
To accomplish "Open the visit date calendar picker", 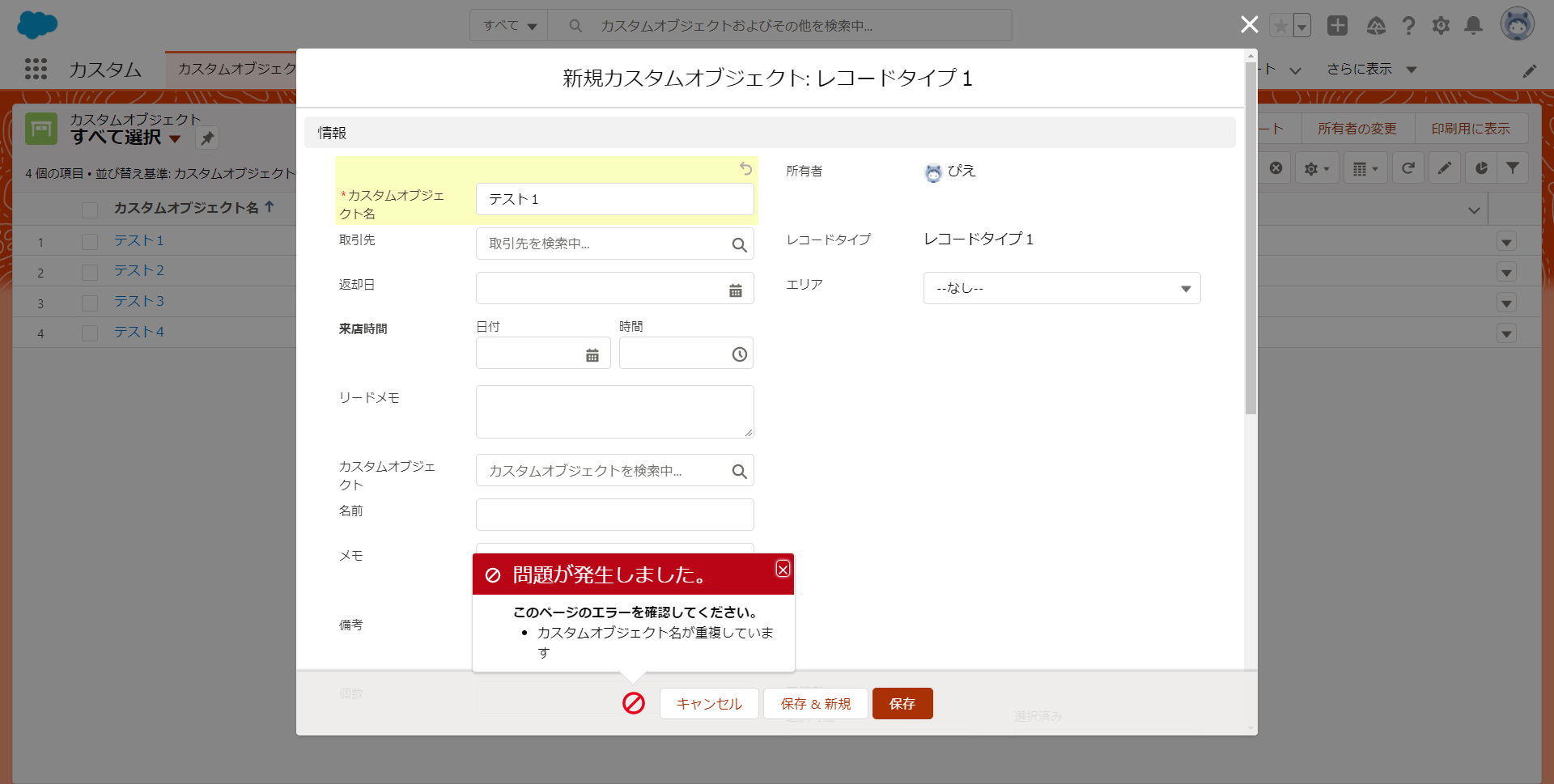I will 592,354.
